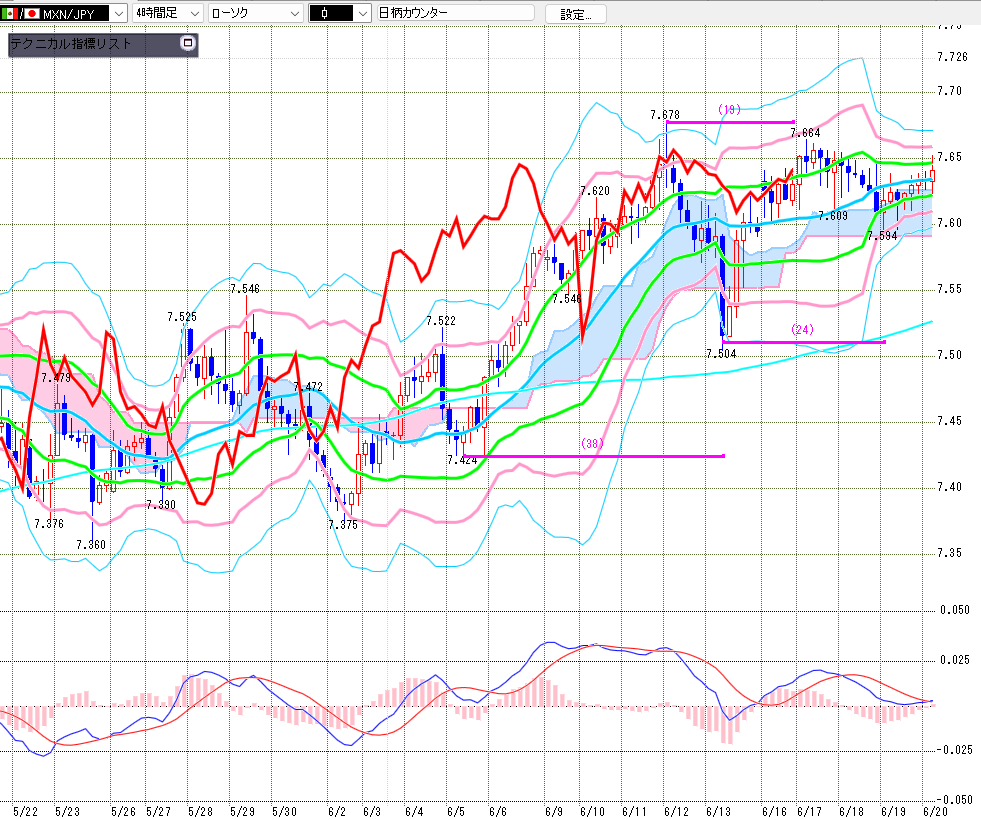Open the candle color style dropdown
This screenshot has height=820, width=981.
pyautogui.click(x=340, y=13)
